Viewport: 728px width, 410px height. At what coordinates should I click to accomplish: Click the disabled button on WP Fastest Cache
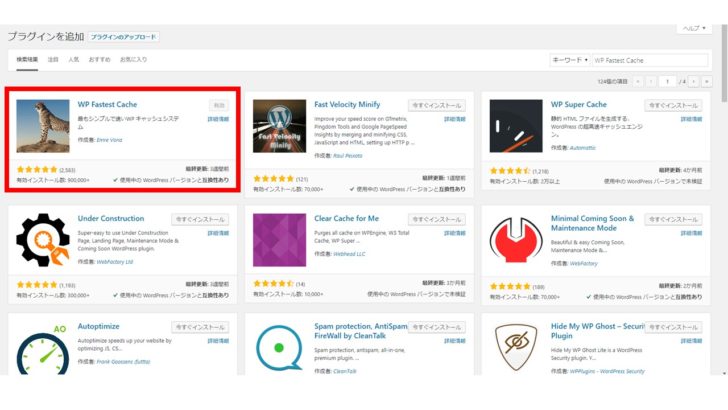coord(219,105)
